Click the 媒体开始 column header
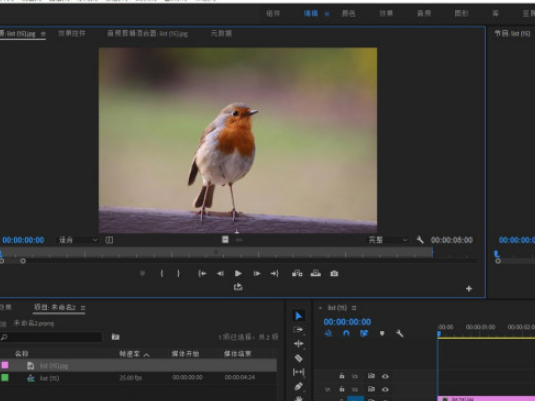 [185, 354]
